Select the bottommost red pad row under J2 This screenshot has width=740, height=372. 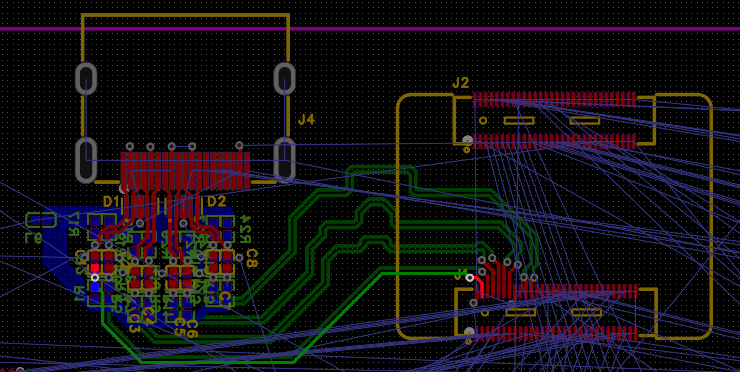click(x=555, y=334)
